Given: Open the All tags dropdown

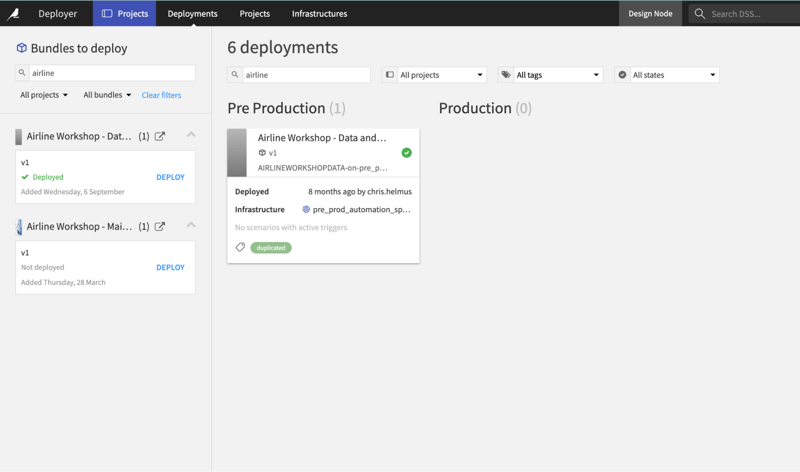Looking at the screenshot, I should coord(551,75).
